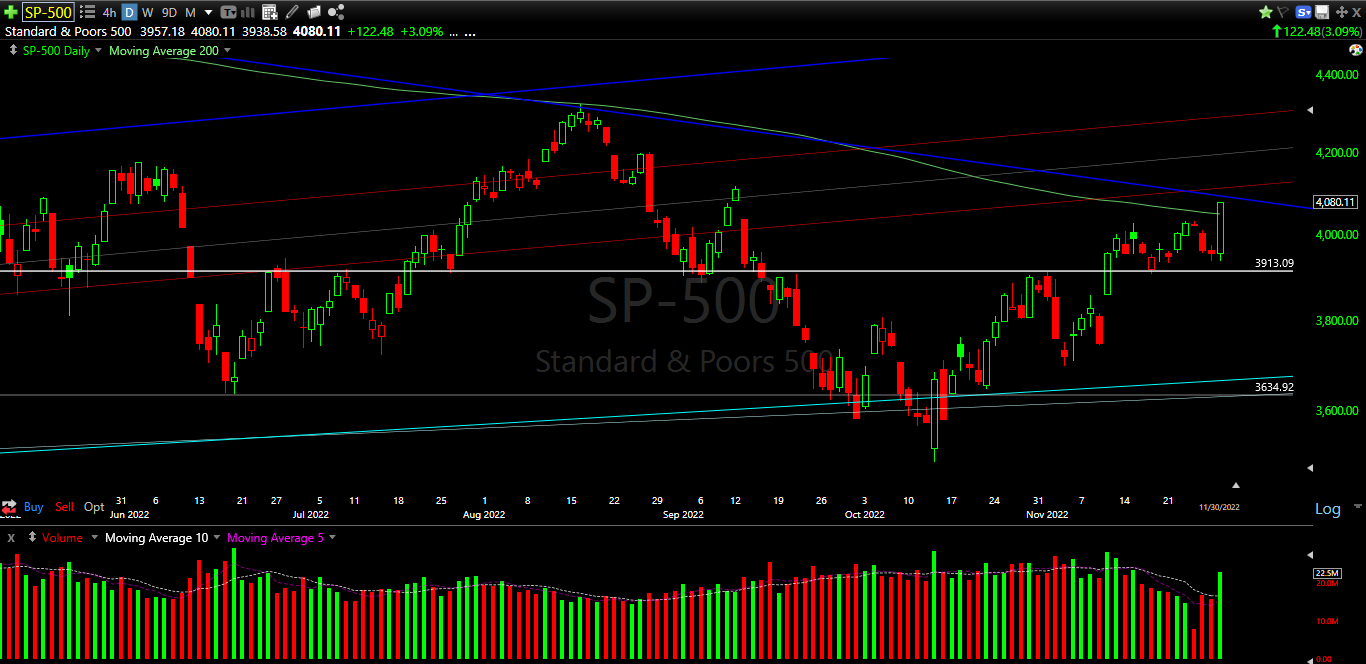Click the 3913.09 horizontal line label
Viewport: 1366px width, 664px height.
coord(1274,263)
